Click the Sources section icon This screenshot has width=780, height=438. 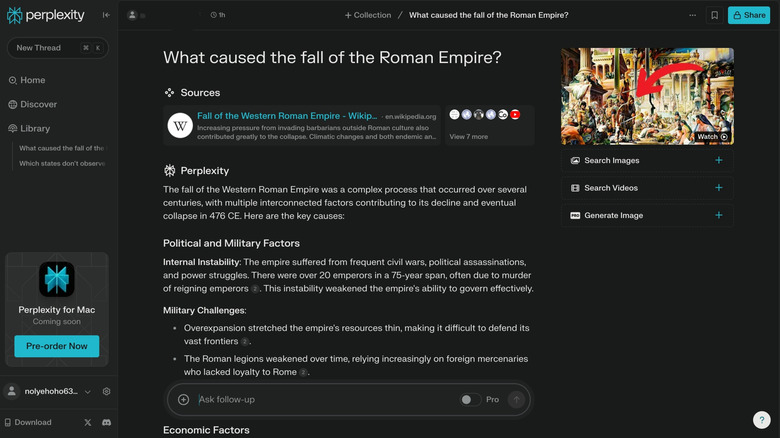pyautogui.click(x=170, y=93)
